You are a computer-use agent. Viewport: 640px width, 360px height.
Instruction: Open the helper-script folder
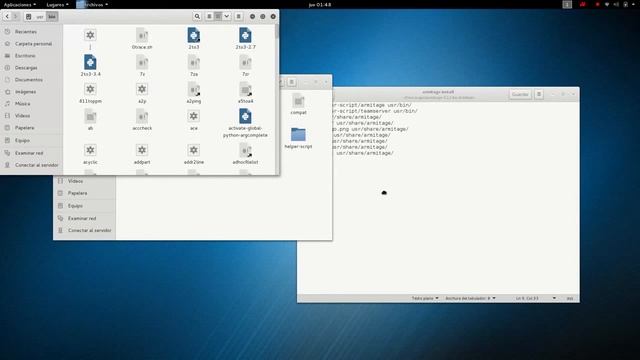(x=298, y=134)
